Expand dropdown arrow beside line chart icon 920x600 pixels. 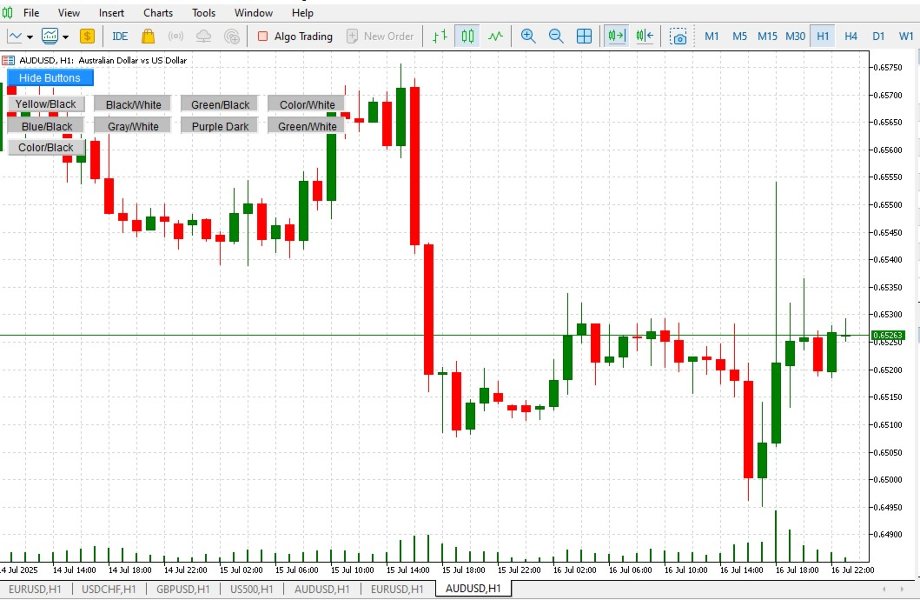29,37
